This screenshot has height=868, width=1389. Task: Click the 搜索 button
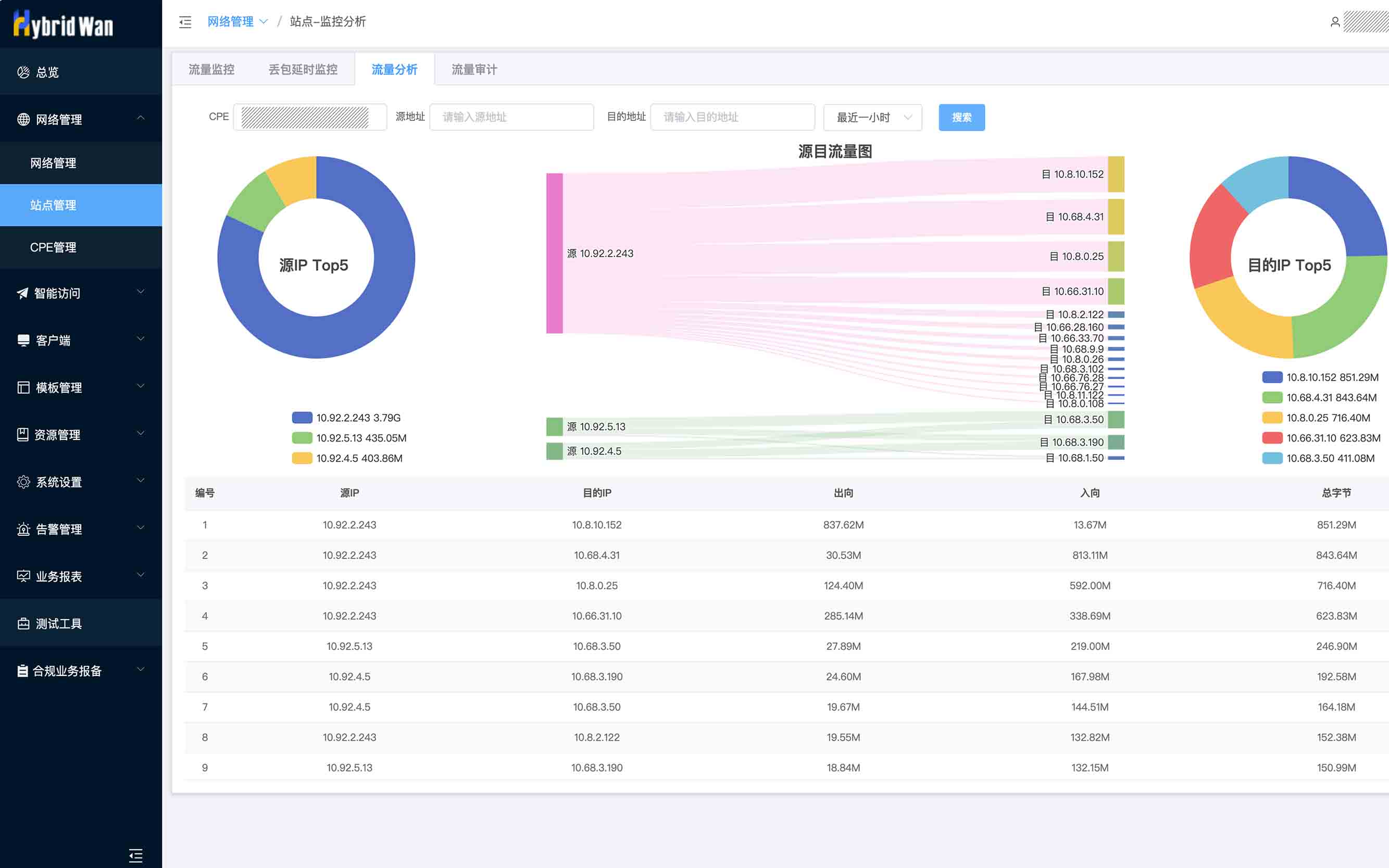tap(961, 117)
